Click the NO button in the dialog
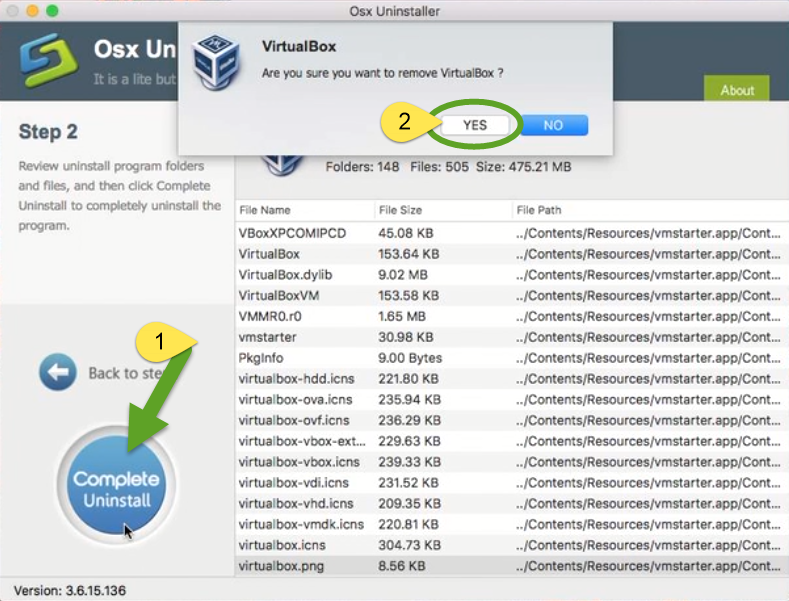The width and height of the screenshot is (789, 601). (554, 125)
